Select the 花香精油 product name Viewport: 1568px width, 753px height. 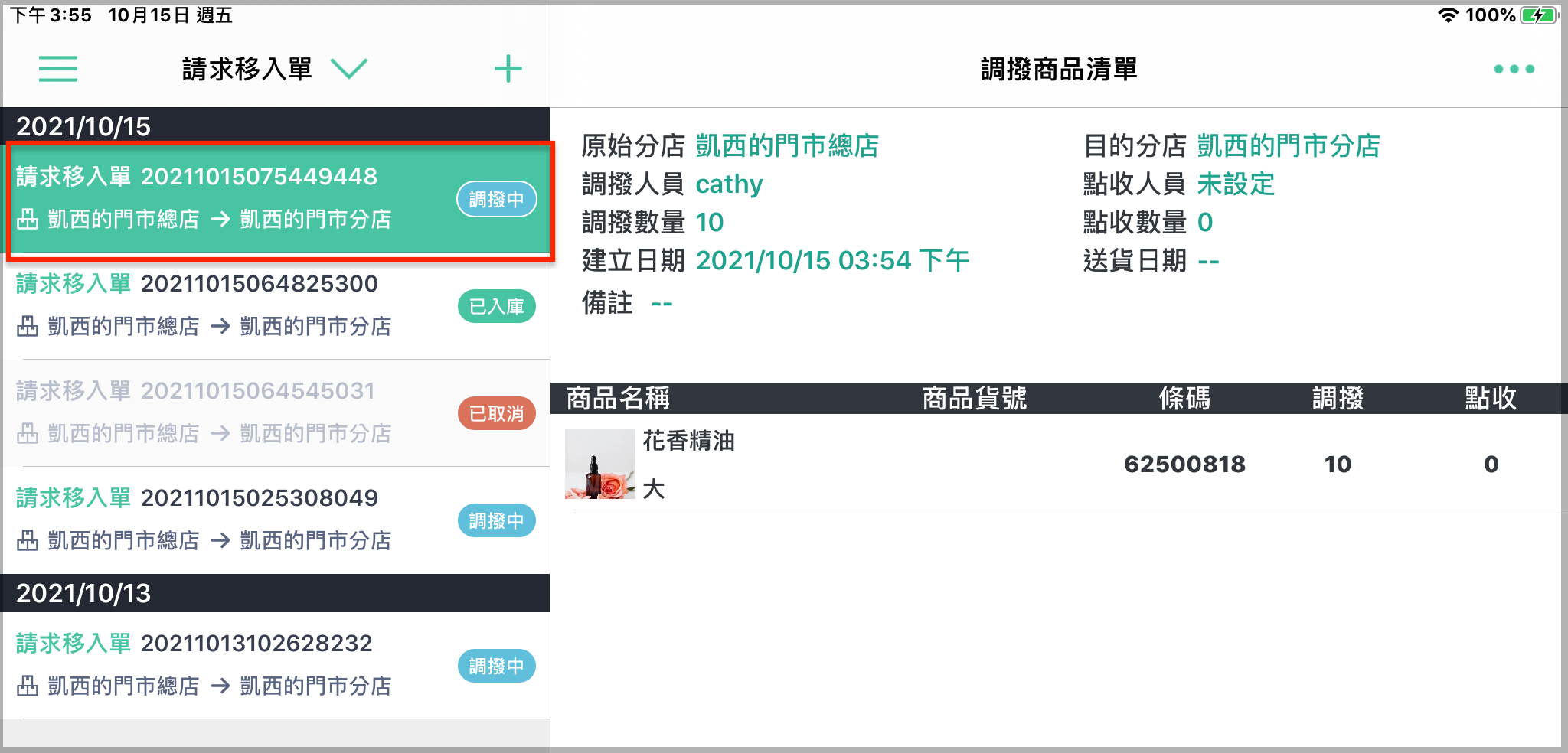pos(688,441)
